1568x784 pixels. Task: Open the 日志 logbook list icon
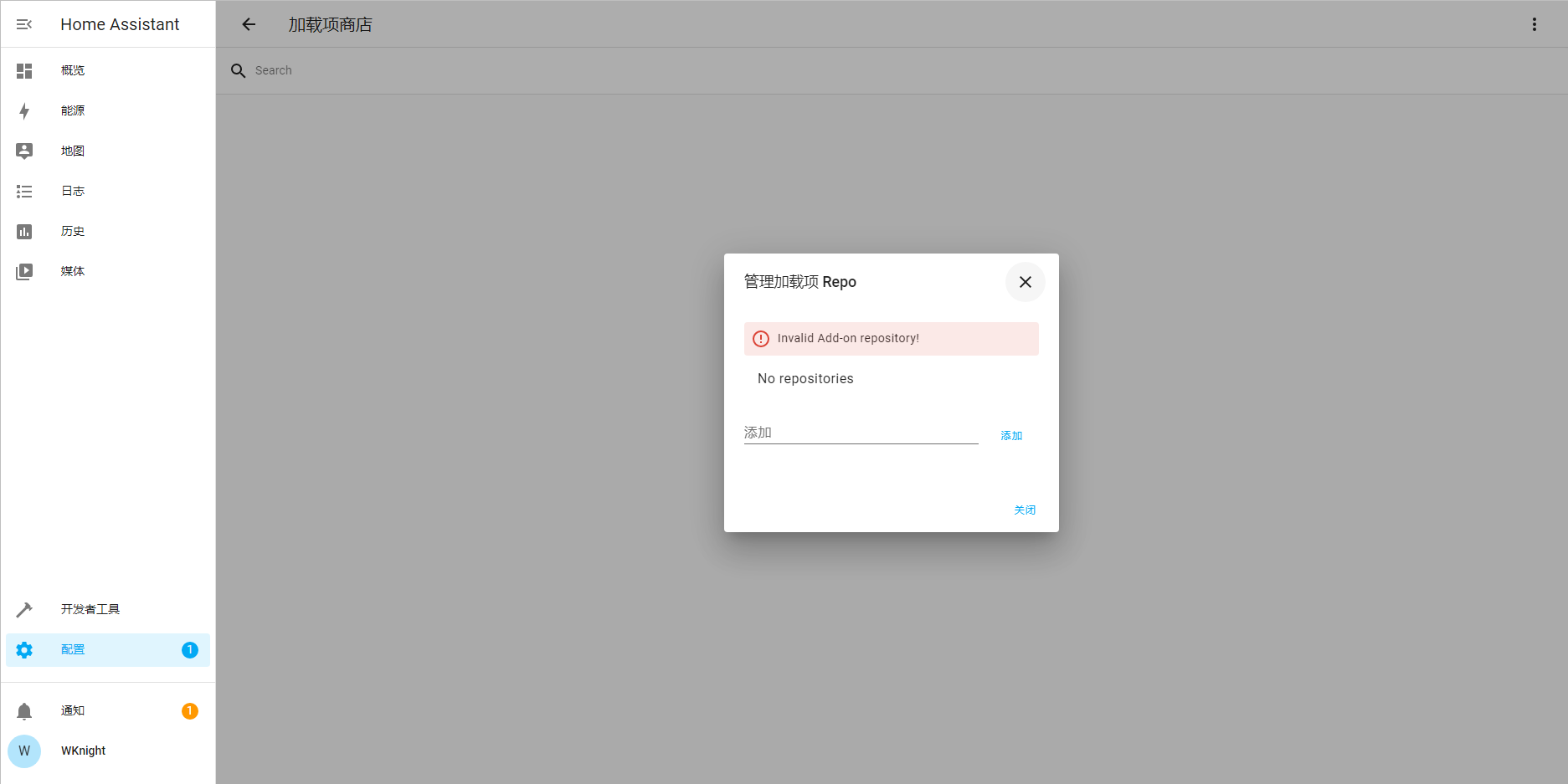click(x=24, y=192)
